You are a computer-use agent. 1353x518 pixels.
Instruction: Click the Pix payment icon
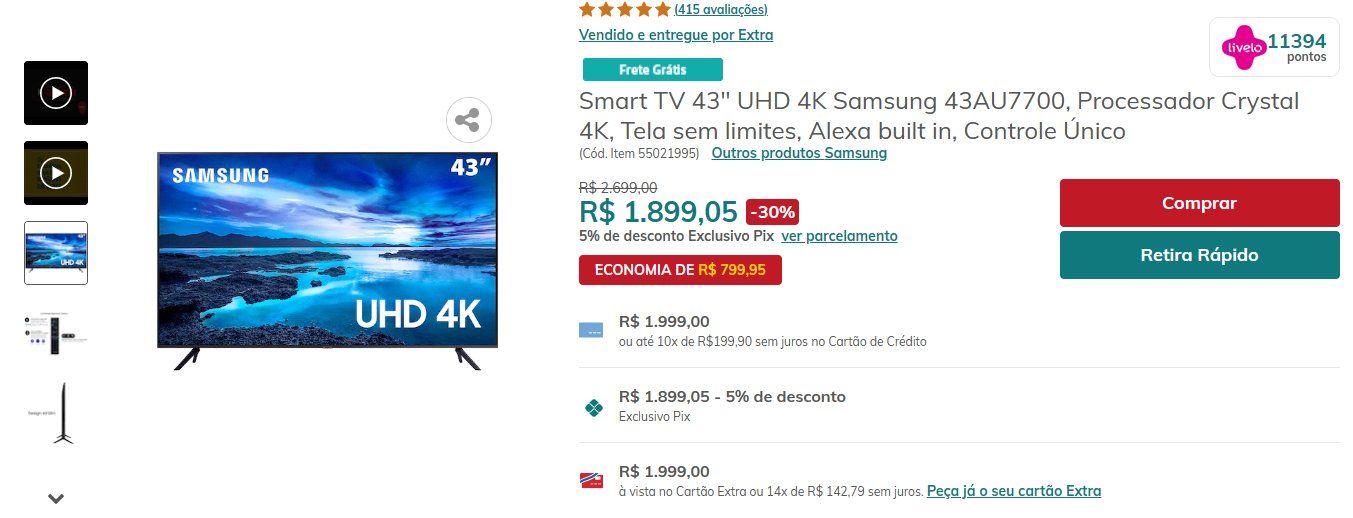click(594, 407)
